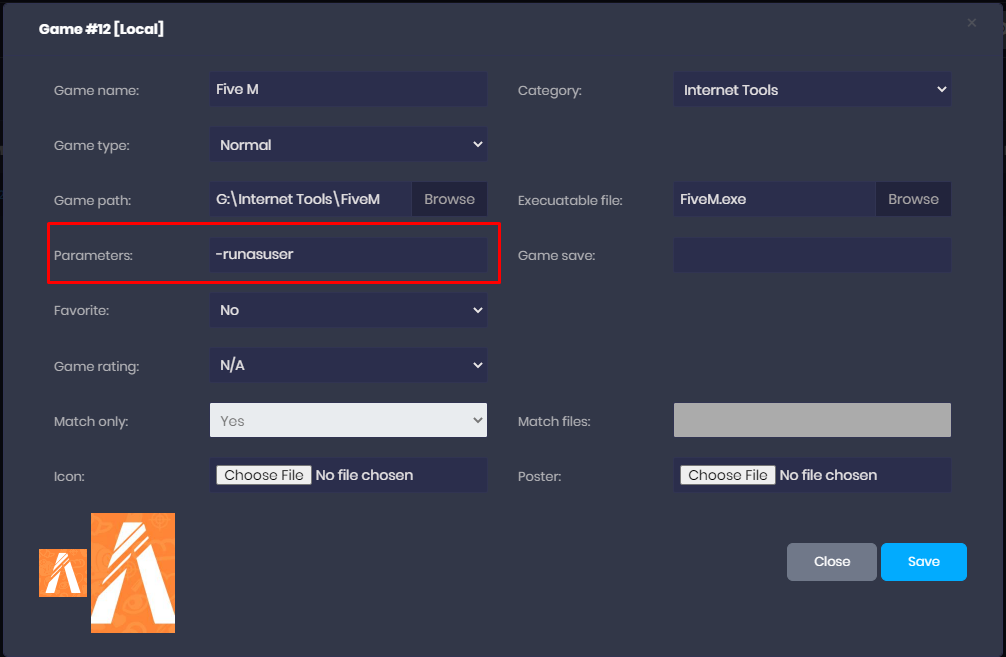Expand the Game type dropdown

click(x=348, y=145)
